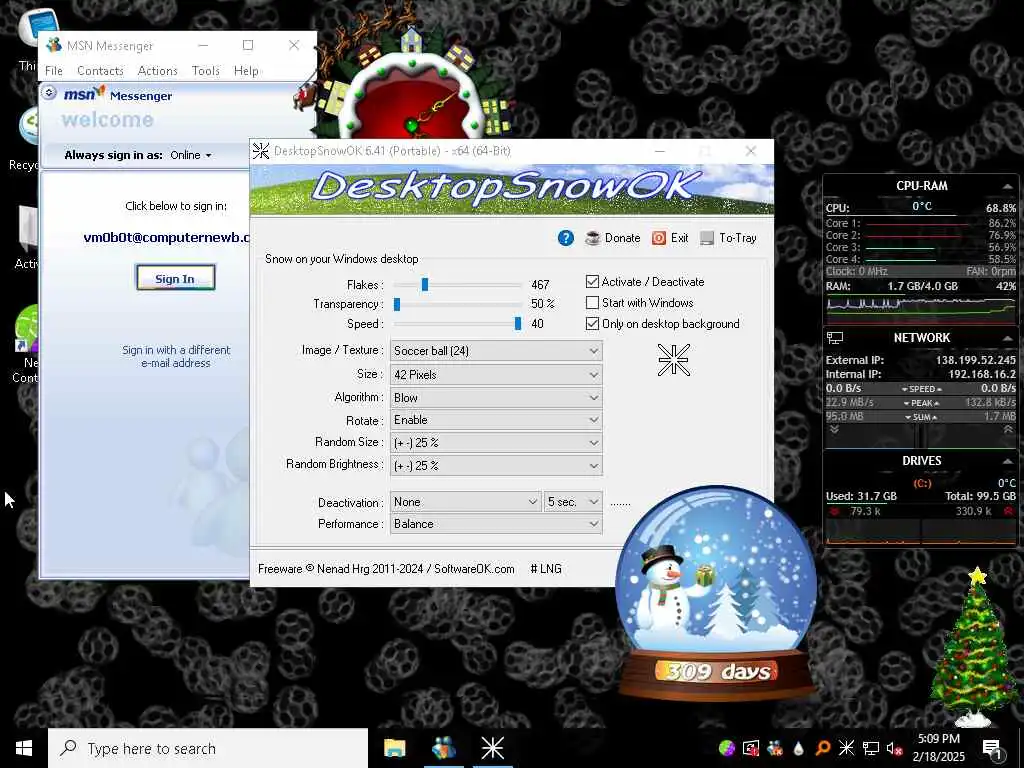
Task: Click the Donate label in DesktopSnowOK
Action: 622,238
